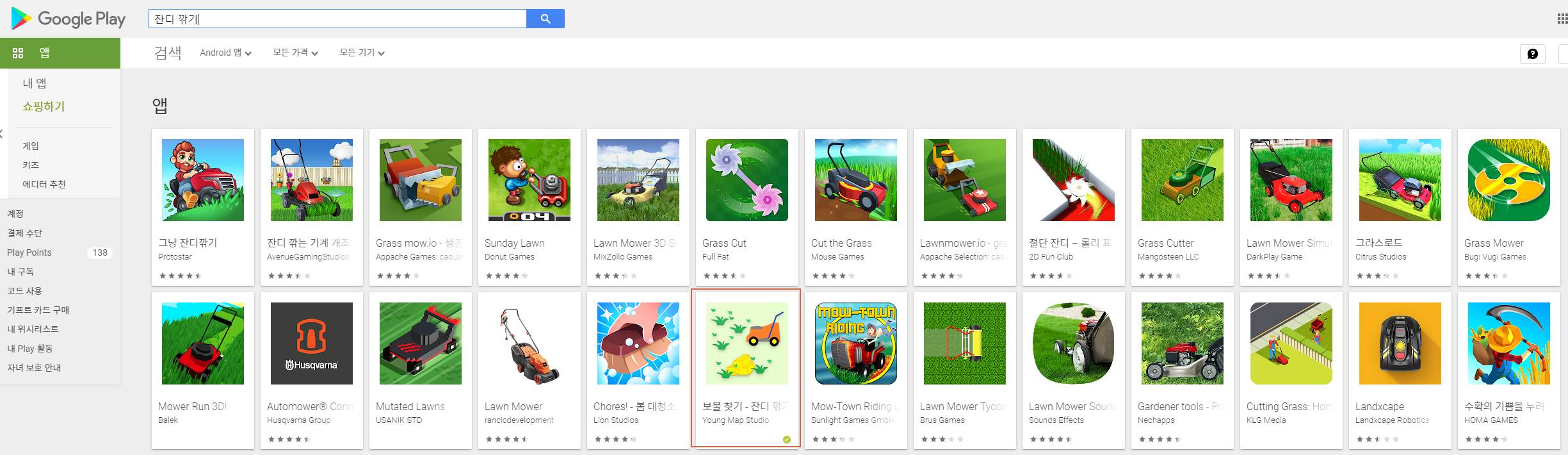Click the 결제 수단 link
1568x455 pixels.
24,233
